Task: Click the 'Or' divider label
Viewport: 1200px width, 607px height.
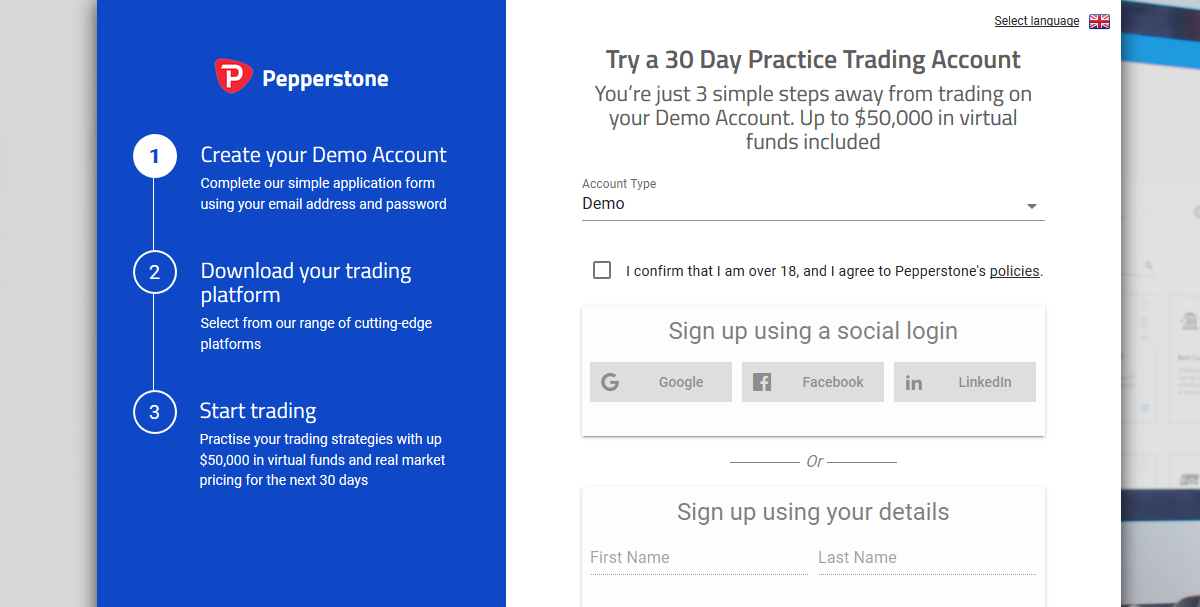Action: (815, 462)
